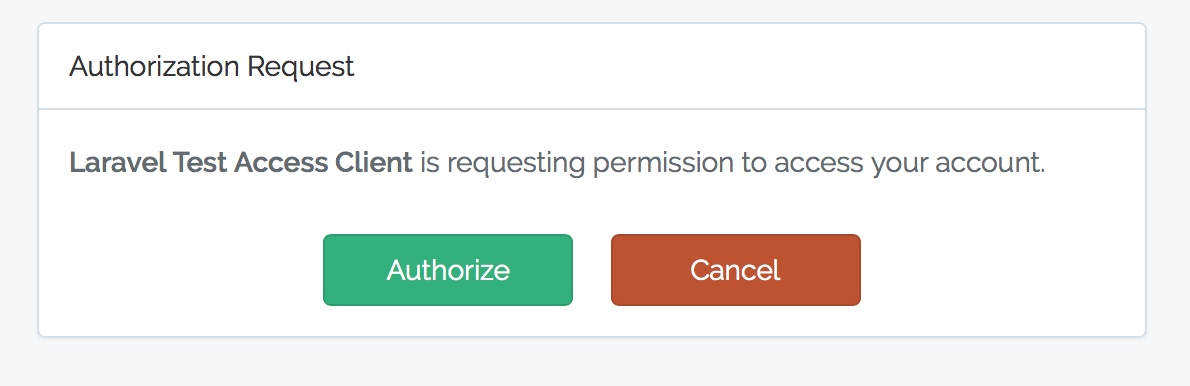Click blank card area left of the Authorize button
The height and width of the screenshot is (386, 1190).
tap(181, 270)
